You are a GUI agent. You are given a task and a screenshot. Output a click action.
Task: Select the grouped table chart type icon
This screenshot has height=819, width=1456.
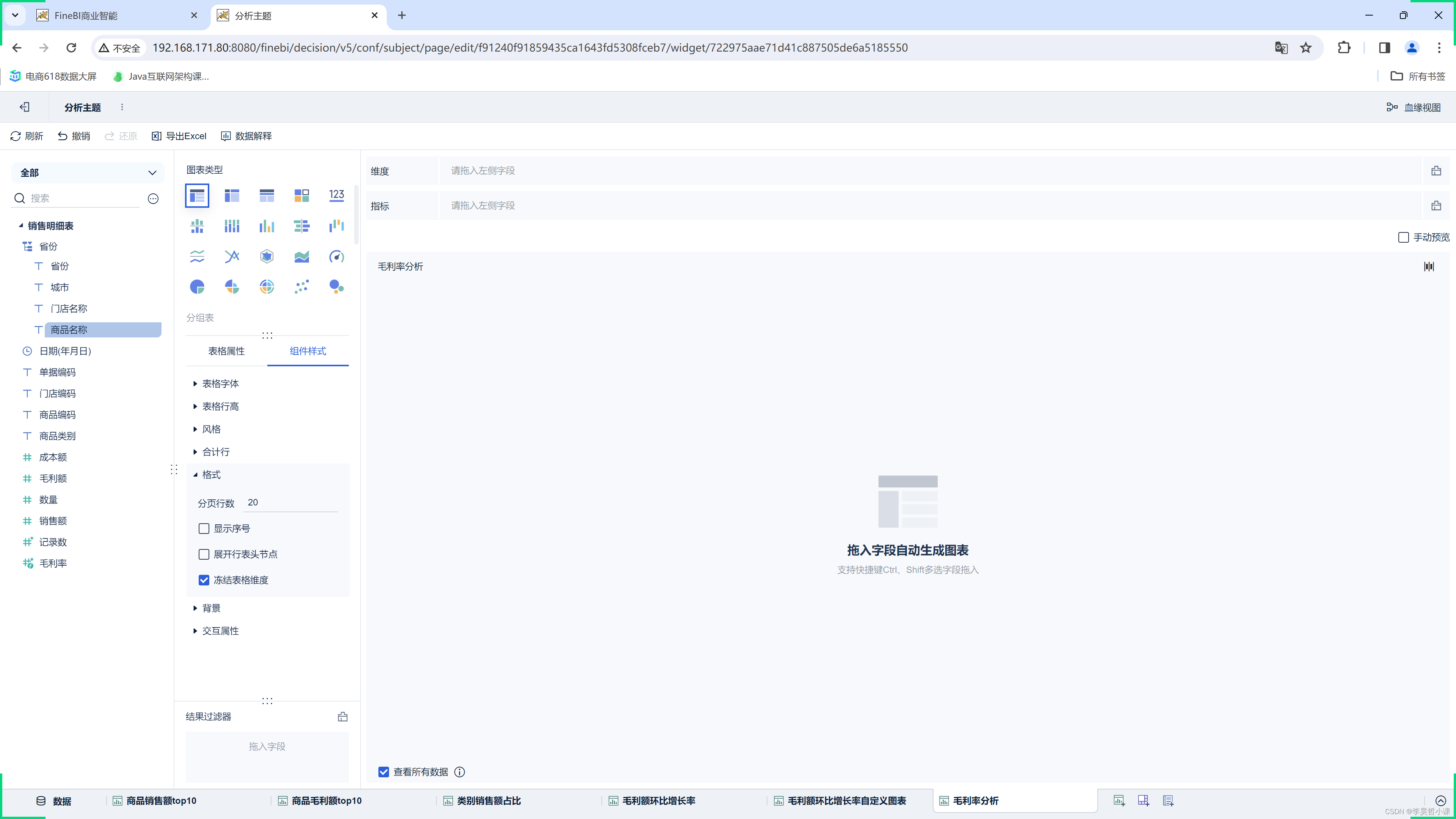tap(197, 196)
